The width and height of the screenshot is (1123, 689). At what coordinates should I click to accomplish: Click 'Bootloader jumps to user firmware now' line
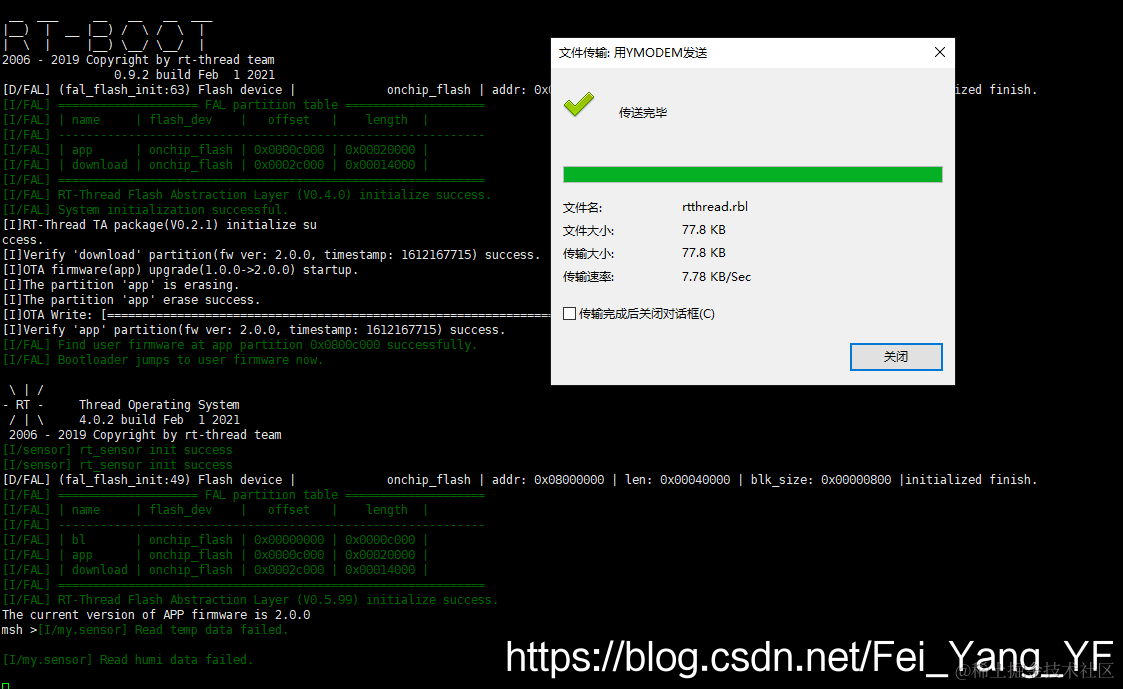(x=163, y=360)
